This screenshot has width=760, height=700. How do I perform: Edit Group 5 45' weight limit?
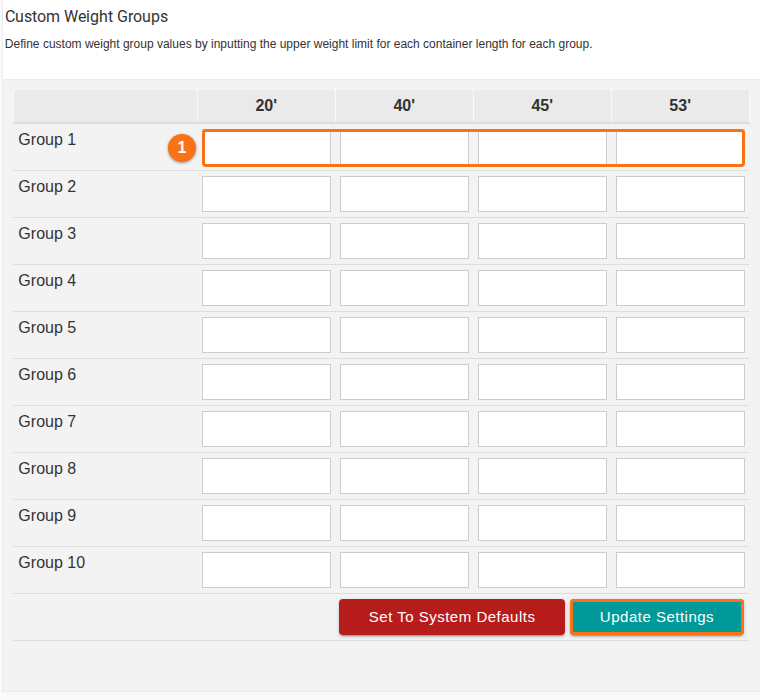pyautogui.click(x=542, y=335)
